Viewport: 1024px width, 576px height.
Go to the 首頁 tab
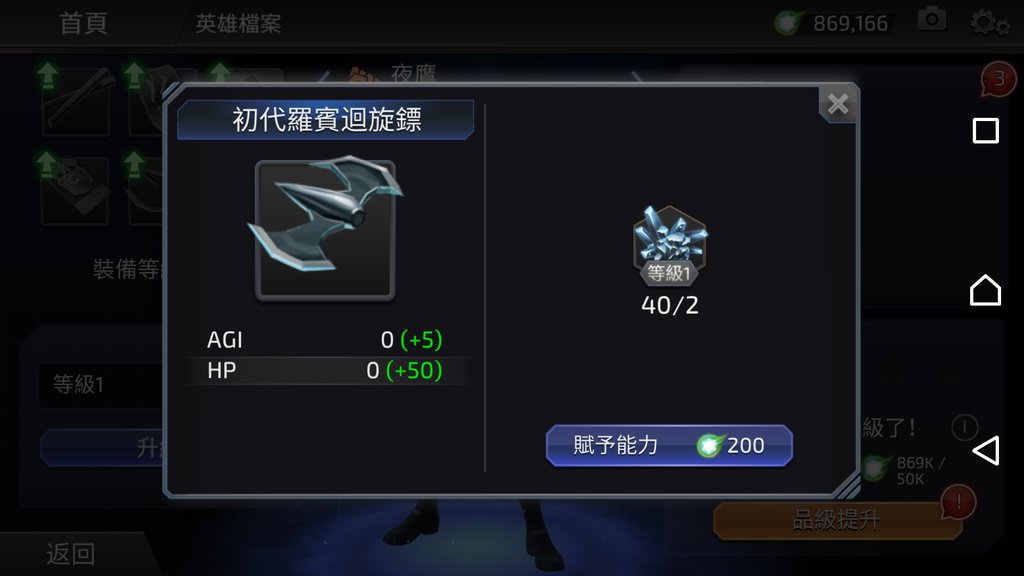pos(84,24)
